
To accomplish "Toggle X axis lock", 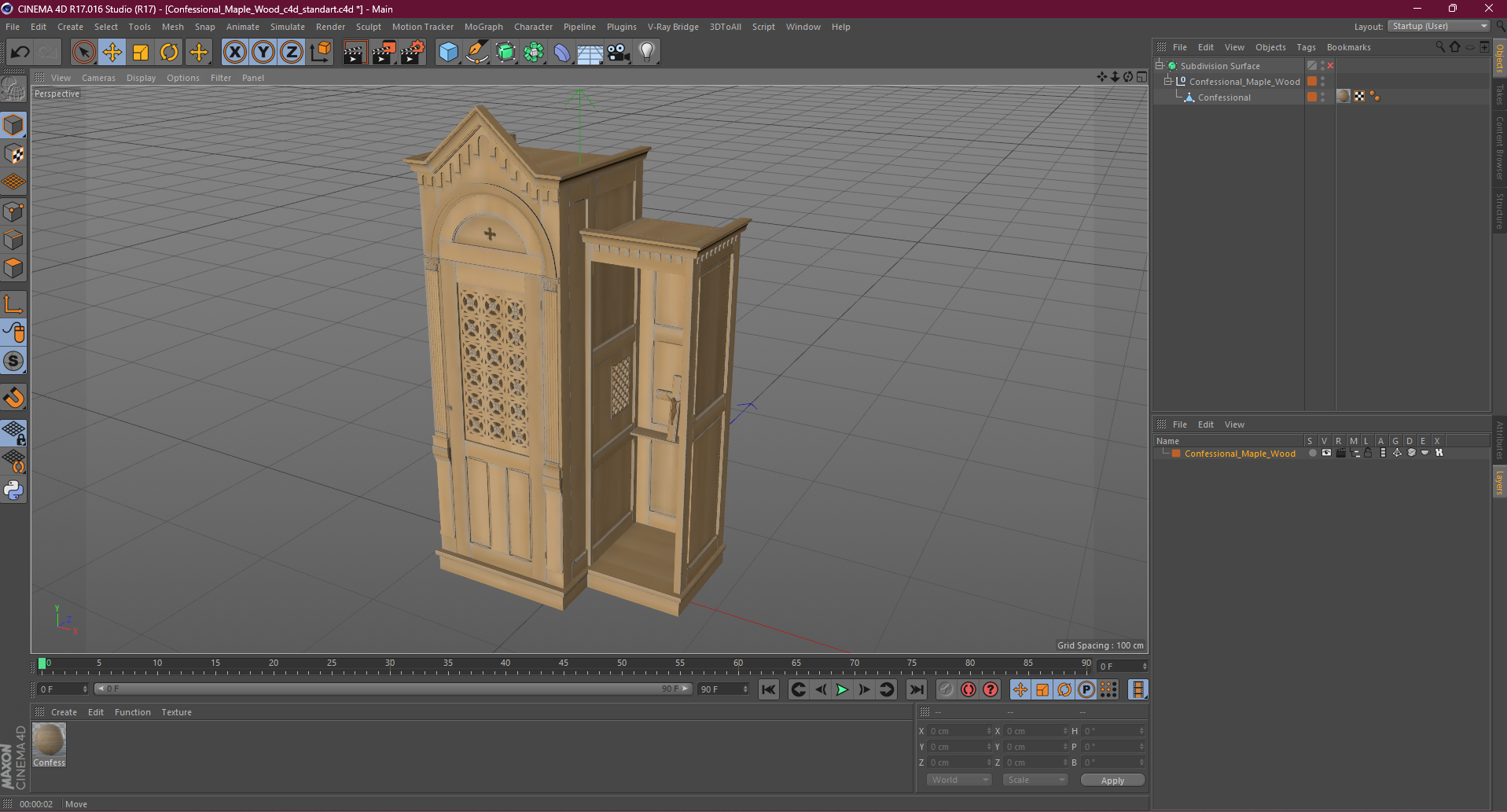I will click(234, 52).
